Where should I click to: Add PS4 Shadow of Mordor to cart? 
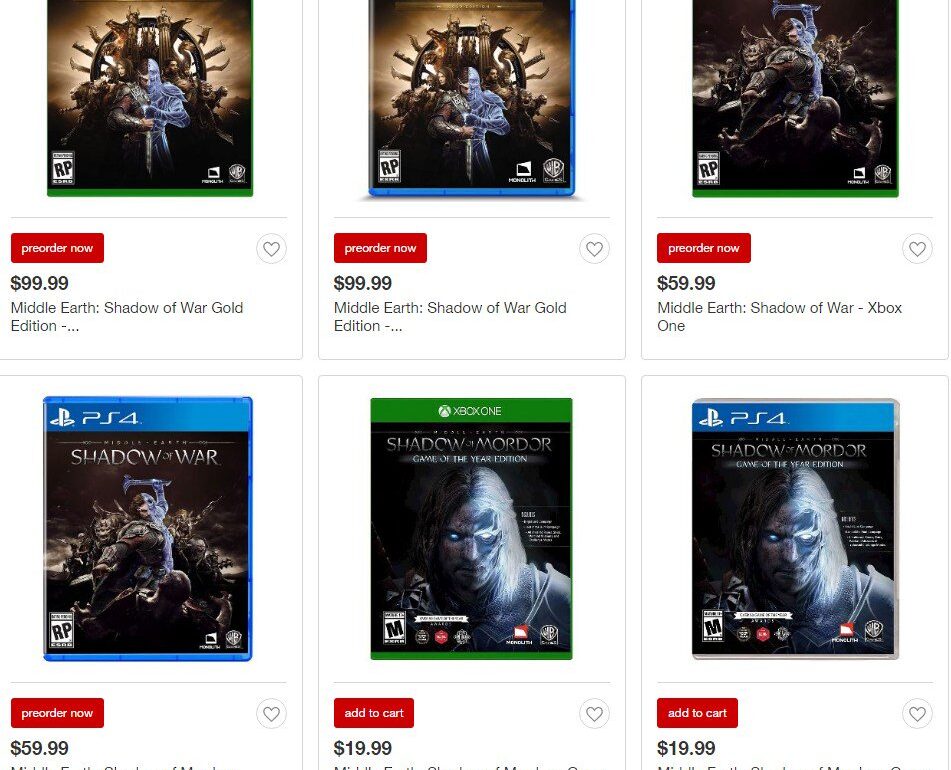coord(697,713)
